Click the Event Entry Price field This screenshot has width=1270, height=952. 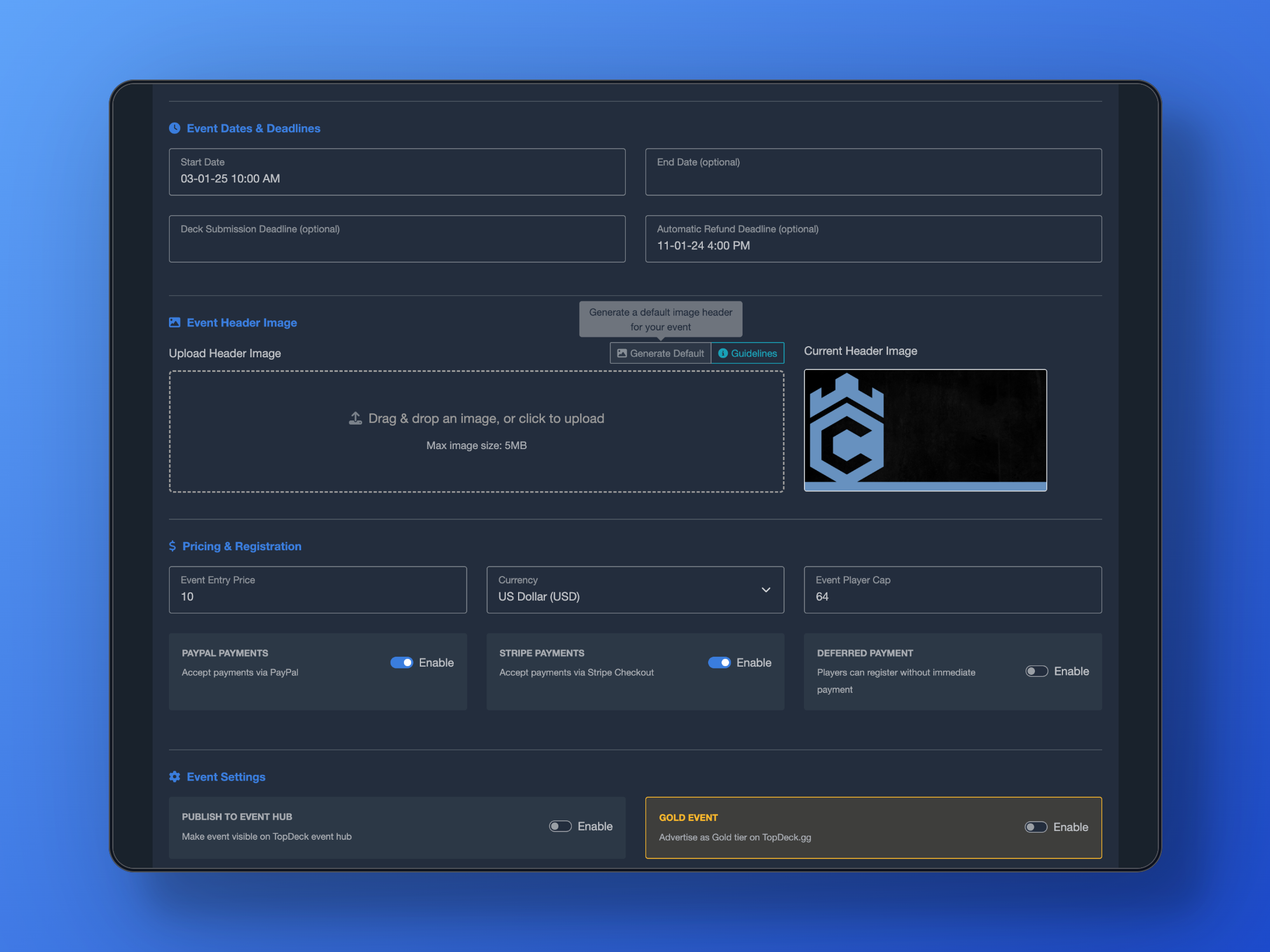point(317,589)
